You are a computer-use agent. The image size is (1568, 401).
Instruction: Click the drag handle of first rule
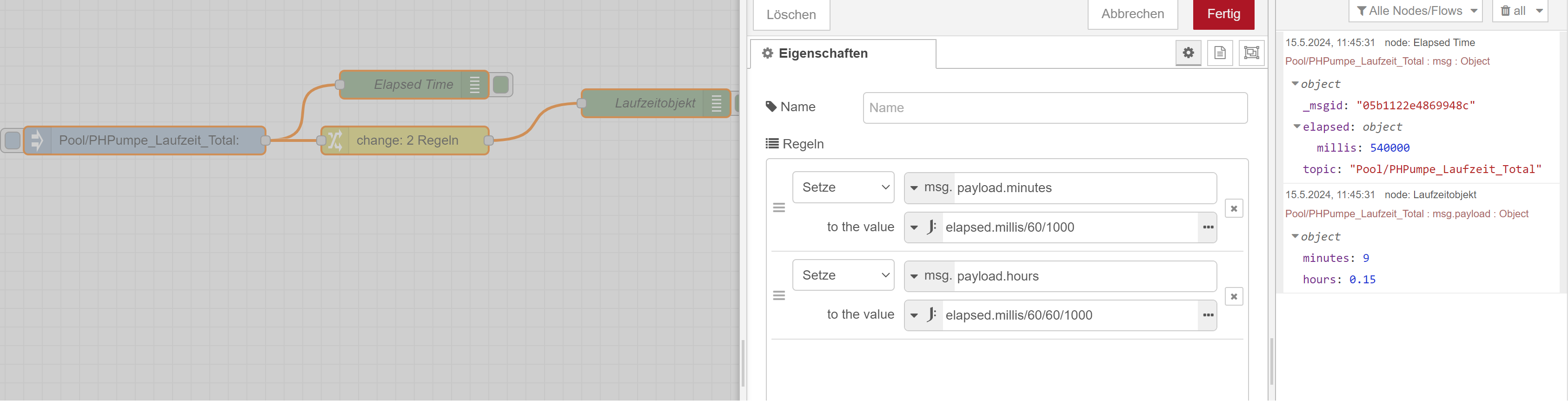pyautogui.click(x=779, y=208)
